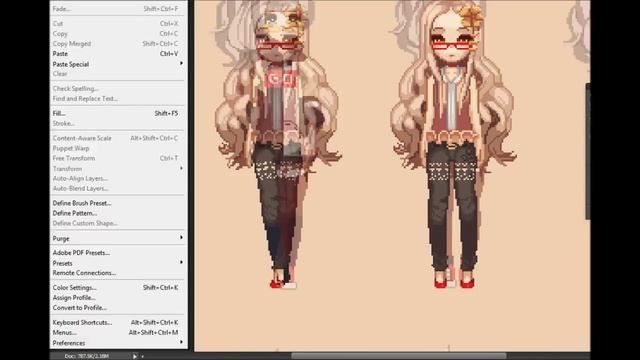Choose Paste from the Edit menu

[x=118, y=54]
